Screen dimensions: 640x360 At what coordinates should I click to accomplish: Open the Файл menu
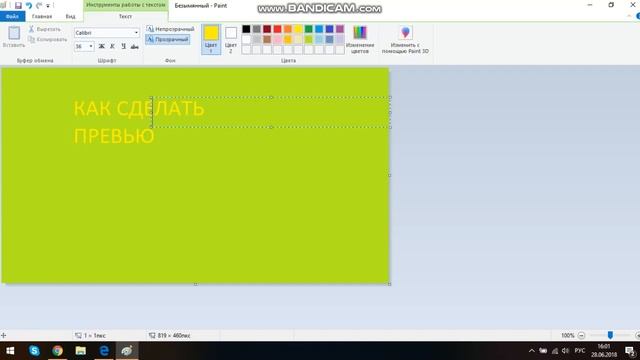12,16
